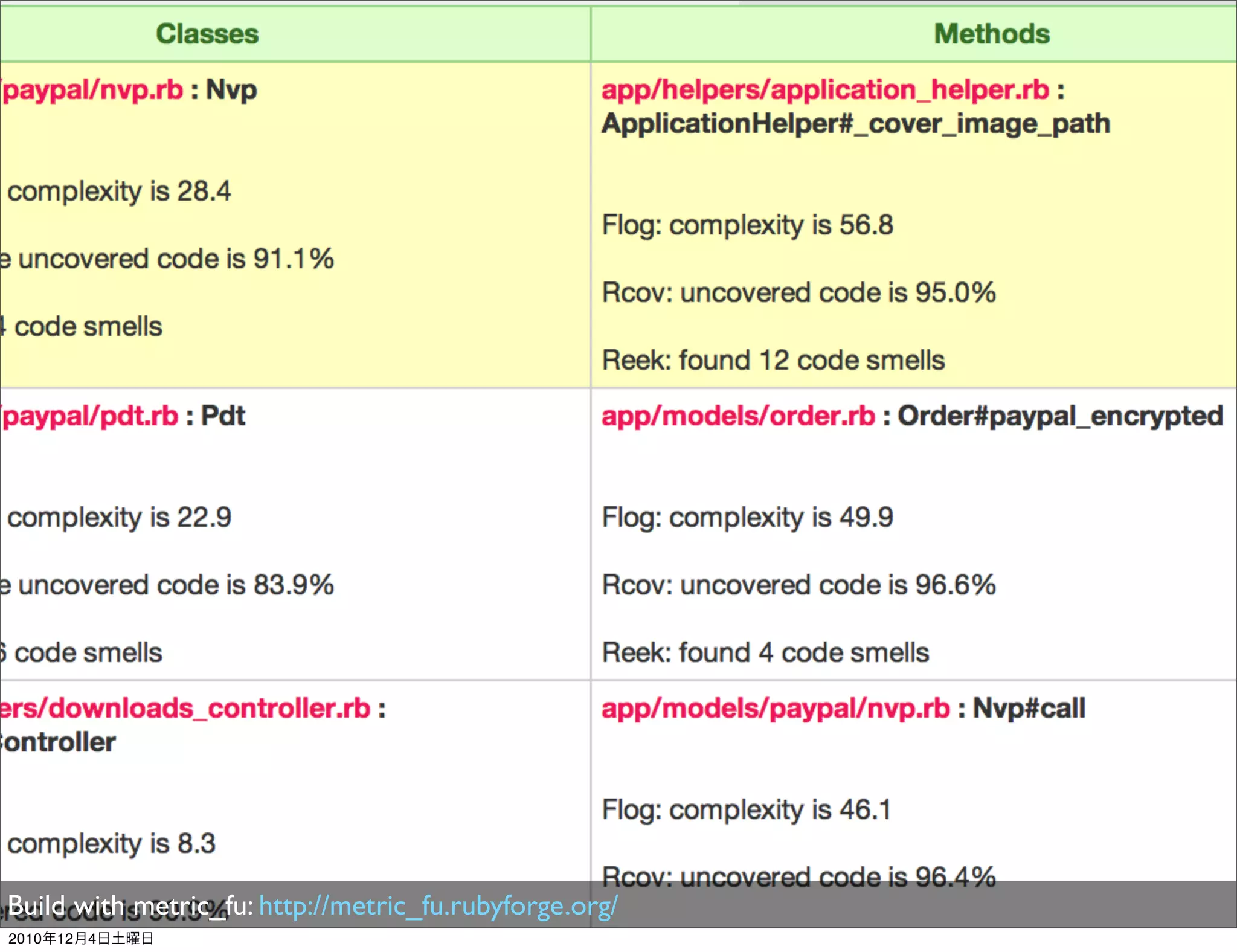
Task: Click the 'complexity is 8.3' text
Action: pyautogui.click(x=111, y=844)
